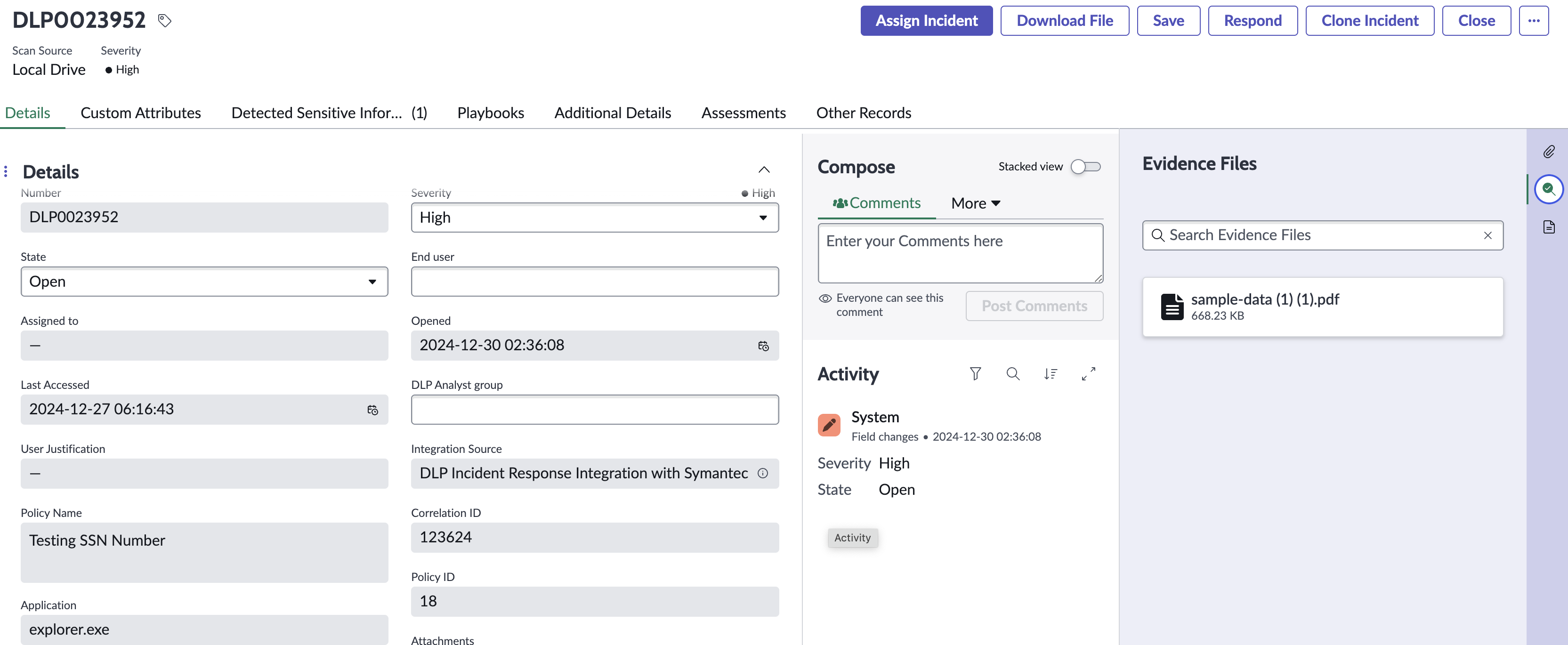The image size is (1568, 645).
Task: Switch to the Playbooks tab
Action: (490, 113)
